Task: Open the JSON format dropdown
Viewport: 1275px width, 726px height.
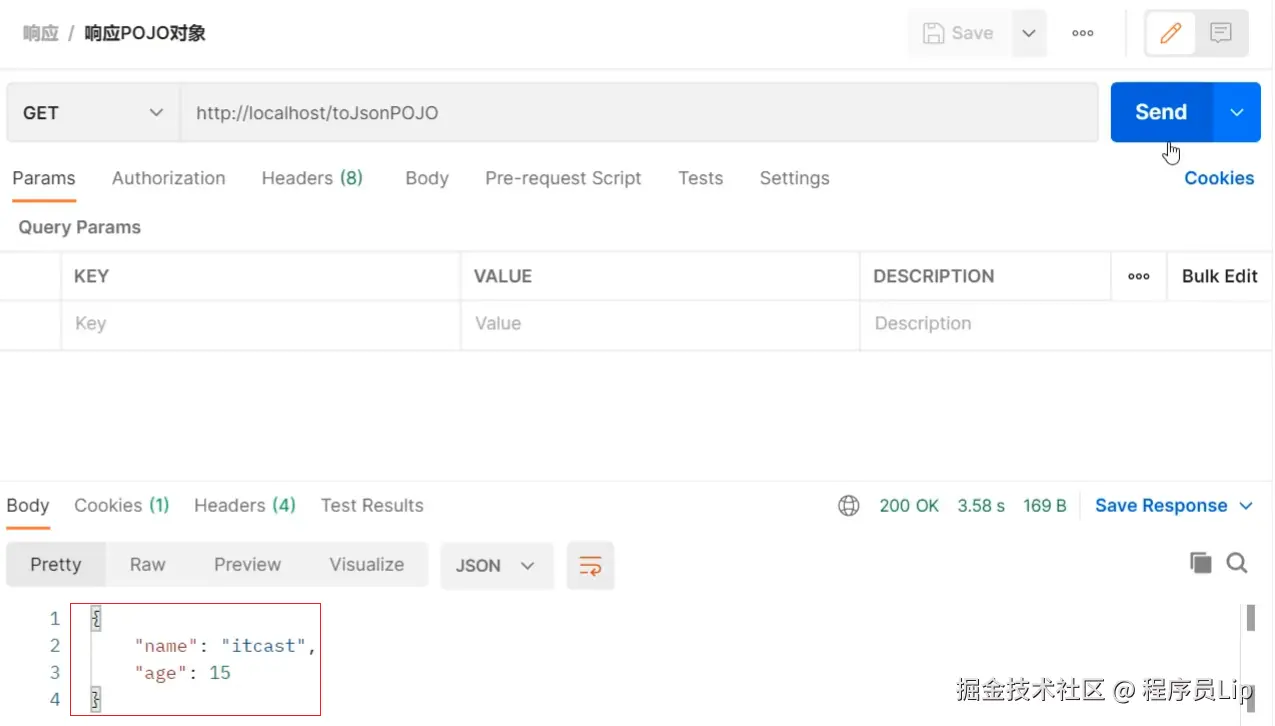Action: pyautogui.click(x=497, y=565)
